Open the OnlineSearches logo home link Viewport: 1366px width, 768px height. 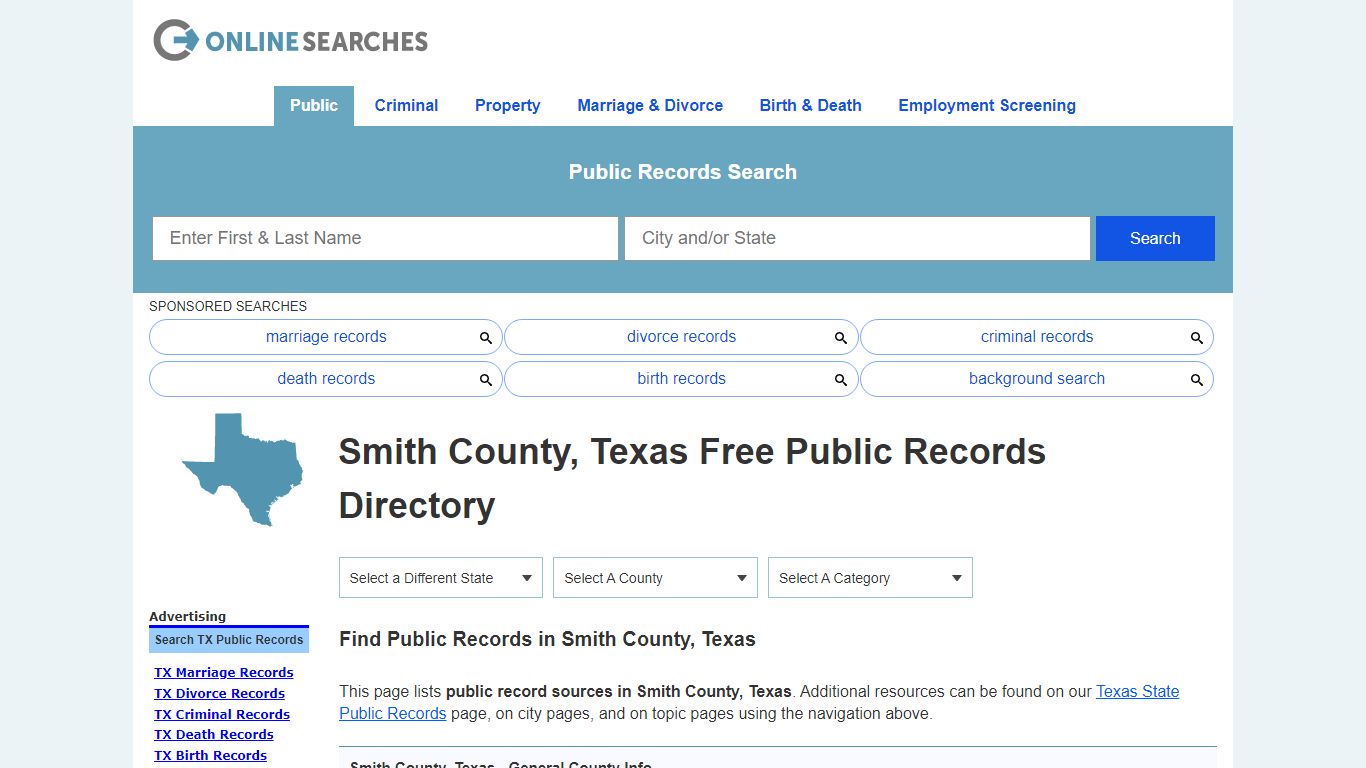click(x=290, y=40)
